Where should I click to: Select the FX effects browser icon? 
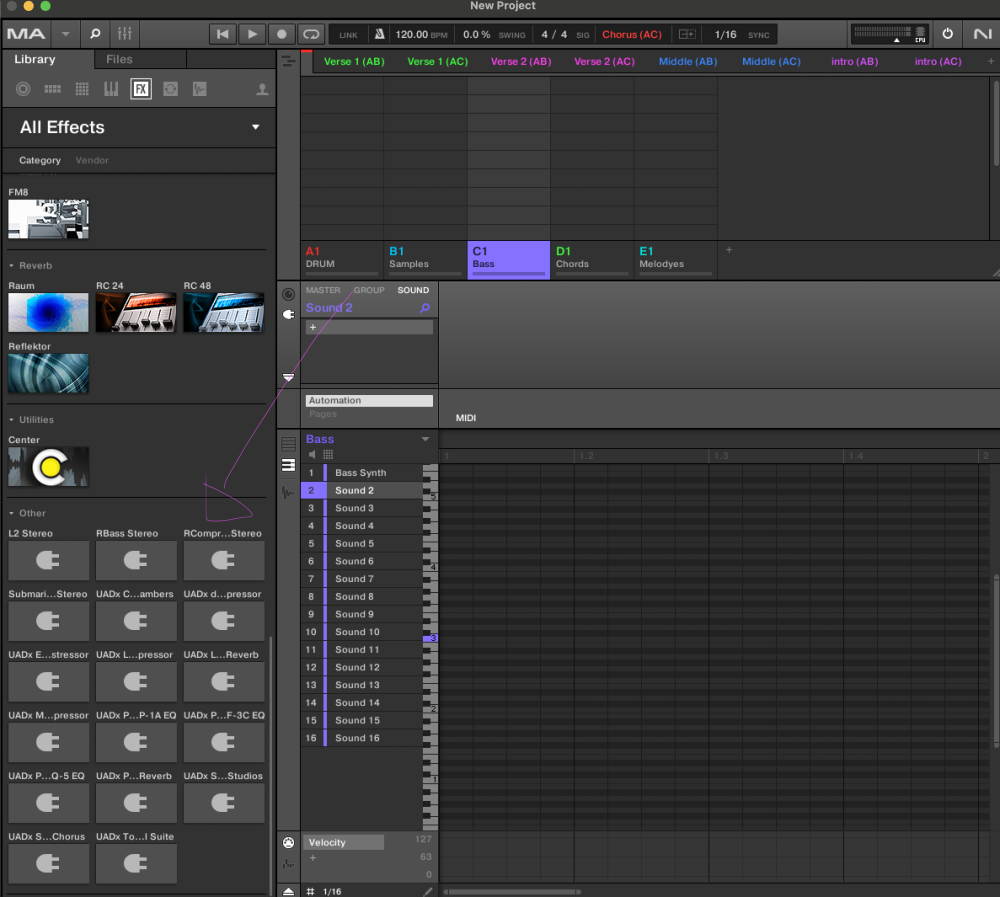141,89
